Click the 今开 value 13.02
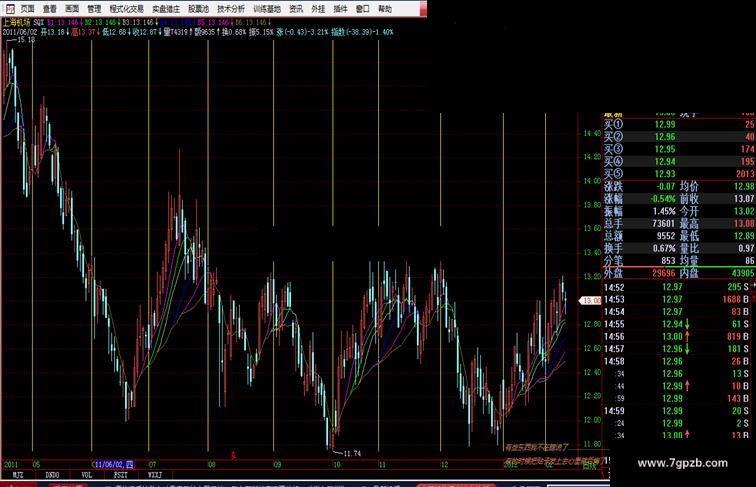Image resolution: width=756 pixels, height=487 pixels. point(744,211)
